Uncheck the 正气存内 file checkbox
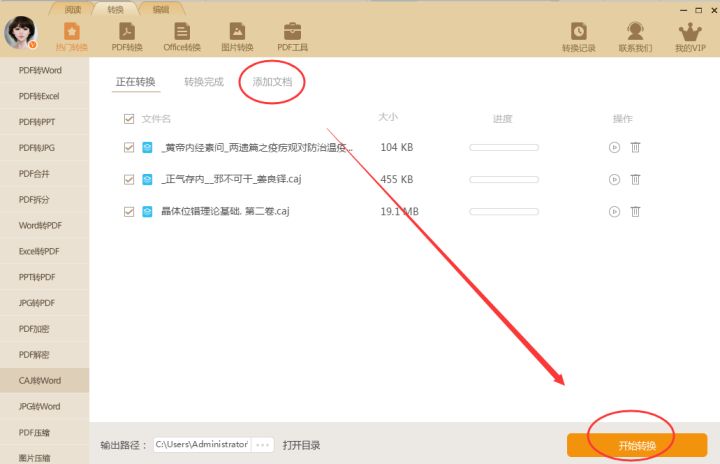The width and height of the screenshot is (720, 464). (128, 180)
